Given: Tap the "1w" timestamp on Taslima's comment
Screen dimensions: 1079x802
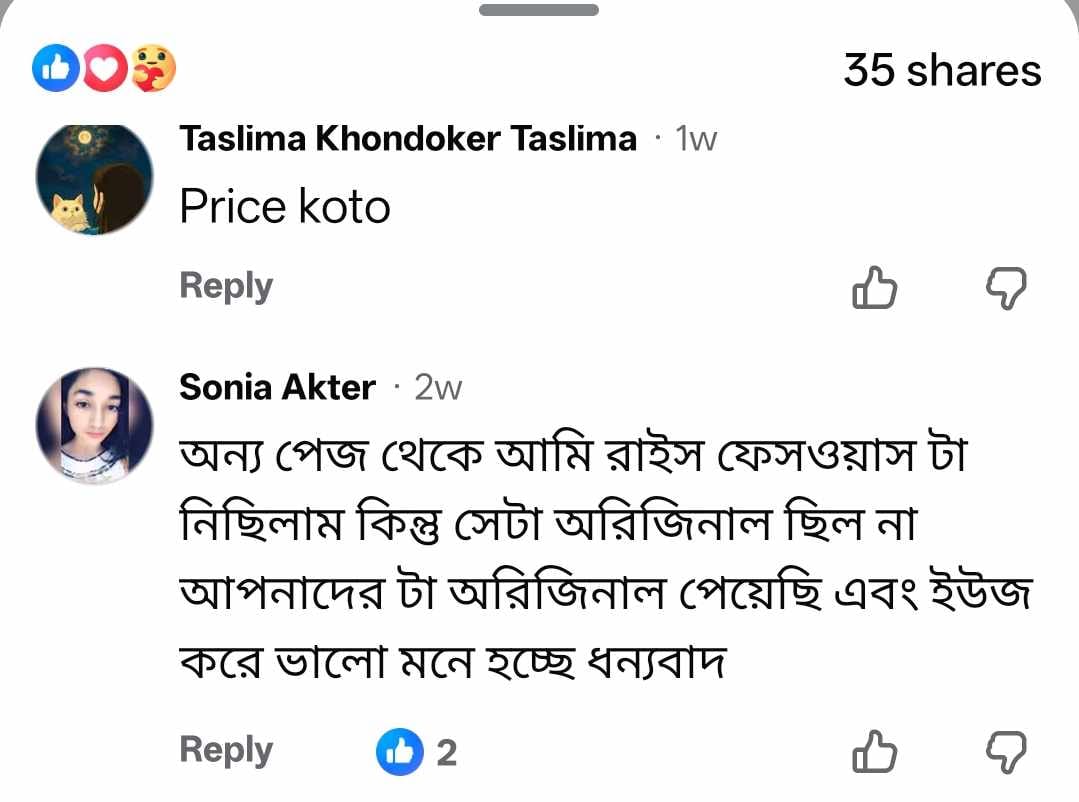Looking at the screenshot, I should click(x=696, y=139).
